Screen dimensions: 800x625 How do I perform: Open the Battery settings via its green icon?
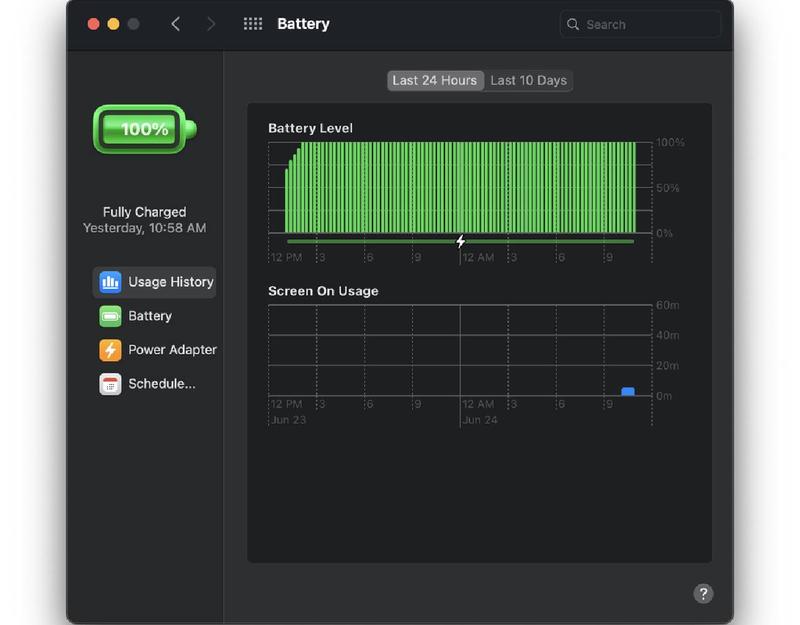tap(110, 316)
